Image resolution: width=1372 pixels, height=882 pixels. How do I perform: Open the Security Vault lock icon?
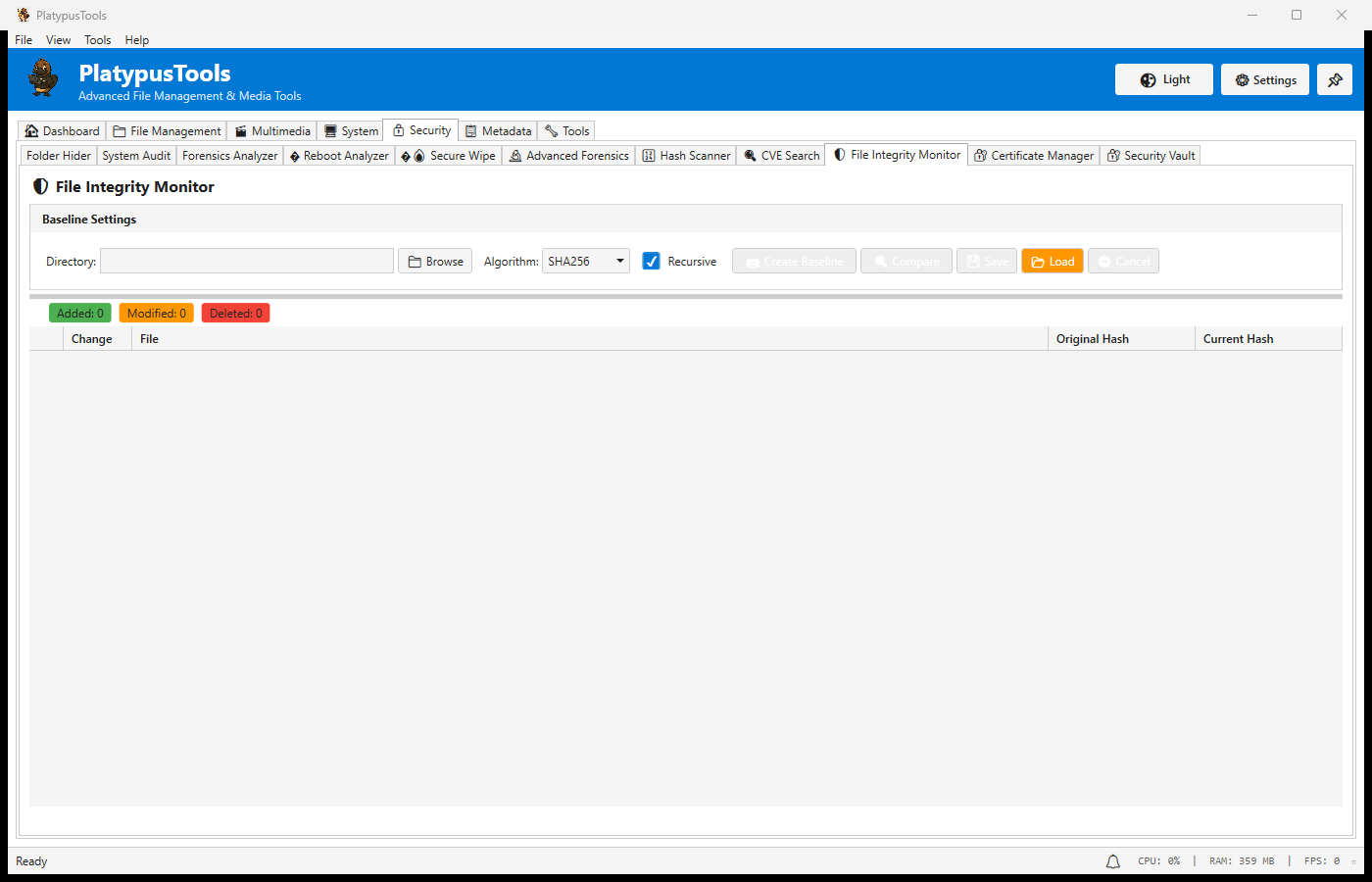(x=1113, y=155)
